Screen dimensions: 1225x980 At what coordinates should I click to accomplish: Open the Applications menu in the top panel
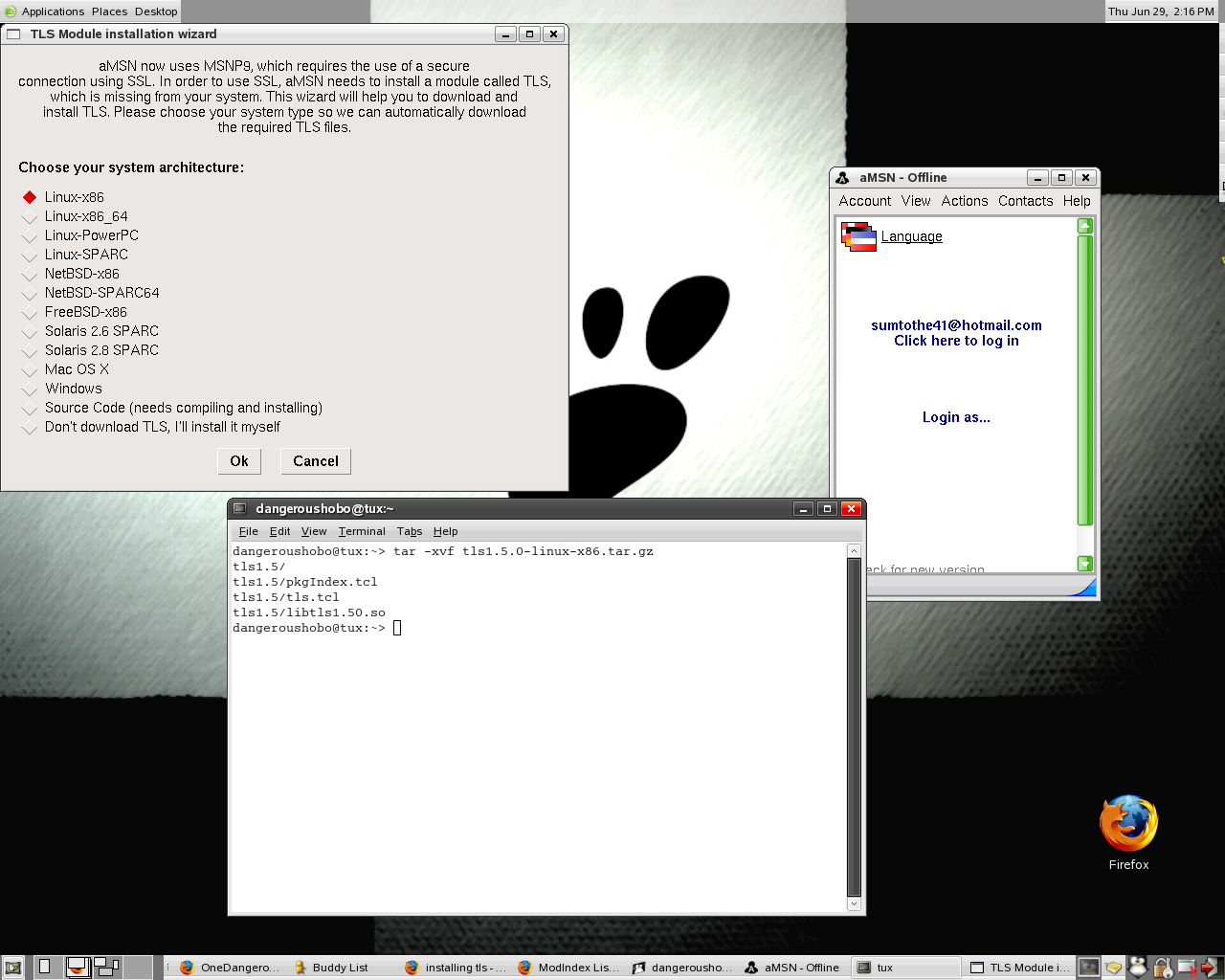click(x=53, y=11)
